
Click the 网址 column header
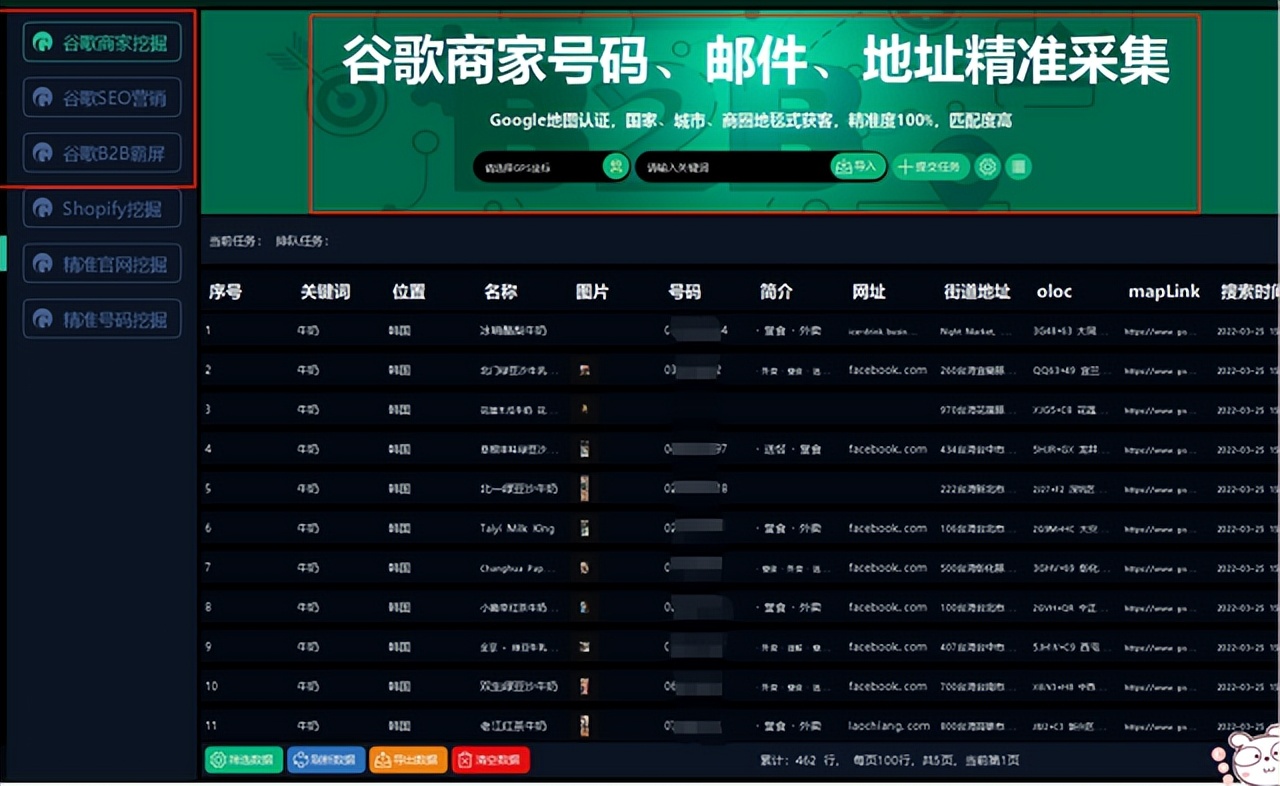869,292
